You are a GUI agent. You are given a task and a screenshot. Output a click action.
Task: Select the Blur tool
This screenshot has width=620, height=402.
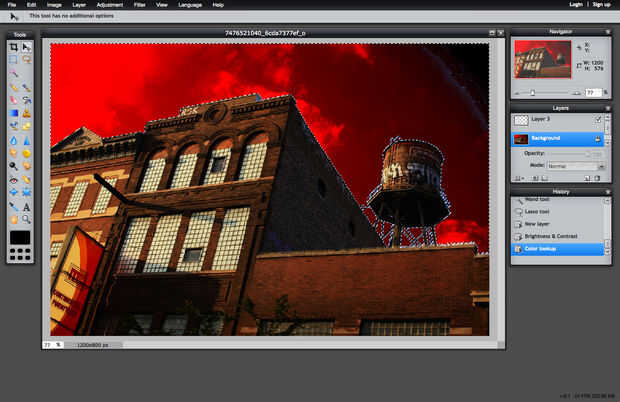click(x=14, y=140)
